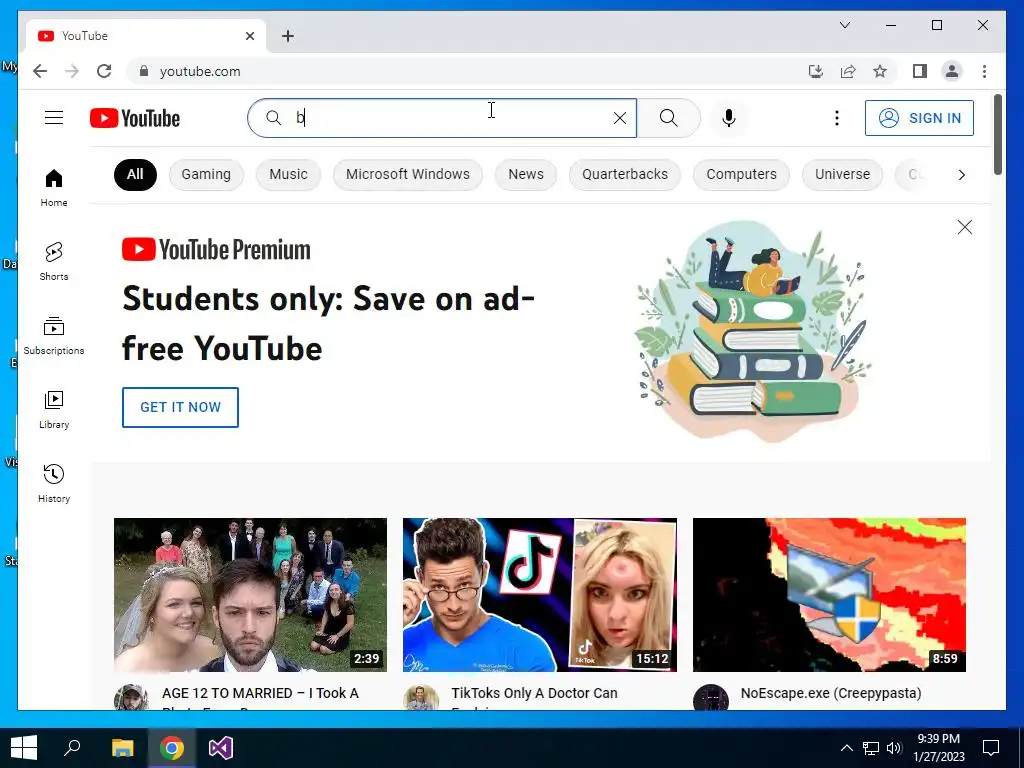The height and width of the screenshot is (768, 1024).
Task: Open the tab search dropdown arrow
Action: click(x=844, y=25)
